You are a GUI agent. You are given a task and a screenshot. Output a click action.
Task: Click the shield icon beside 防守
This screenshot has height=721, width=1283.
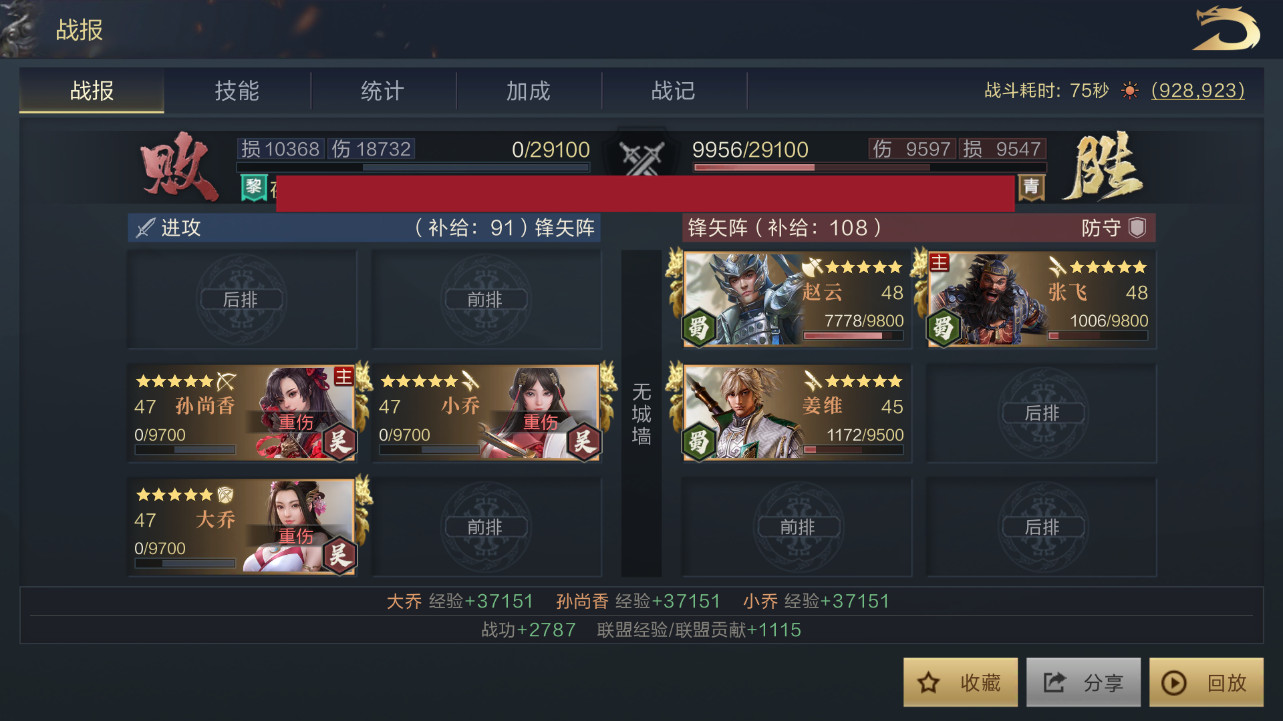pos(1137,227)
